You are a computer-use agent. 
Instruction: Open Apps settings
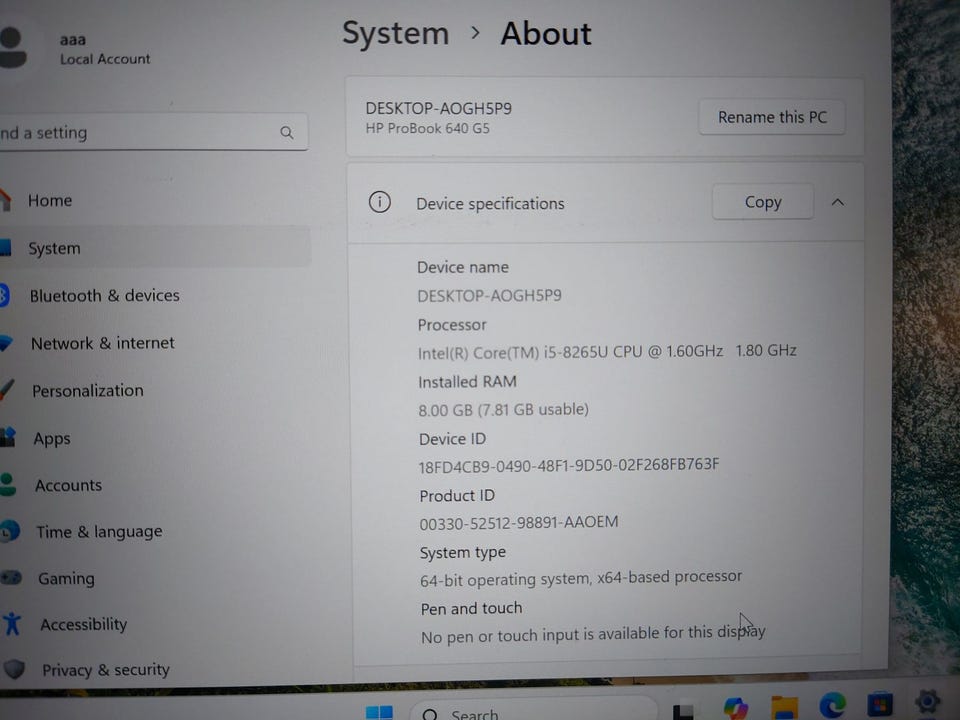click(52, 438)
